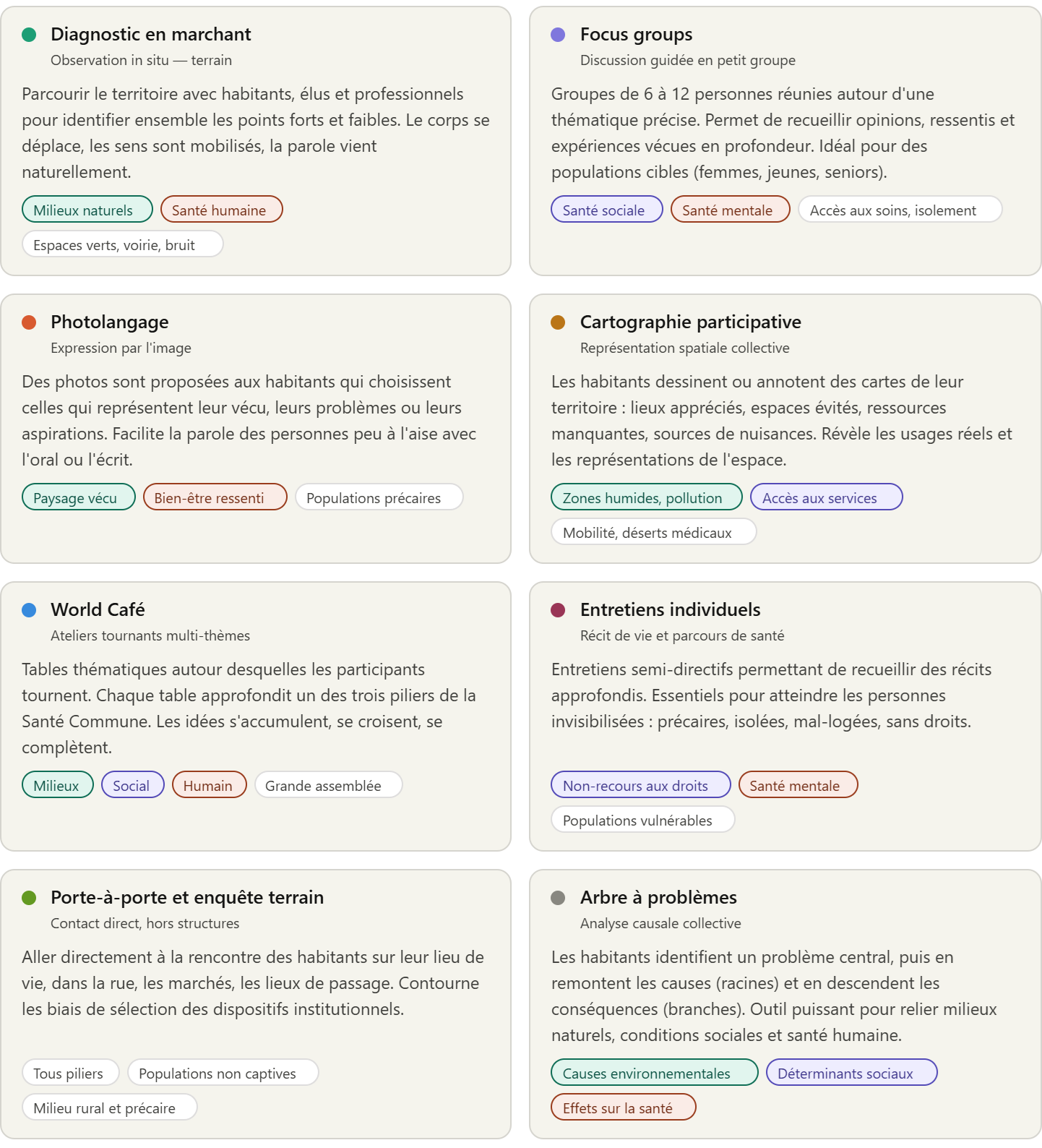Click the Photolangage card description text

[x=249, y=421]
